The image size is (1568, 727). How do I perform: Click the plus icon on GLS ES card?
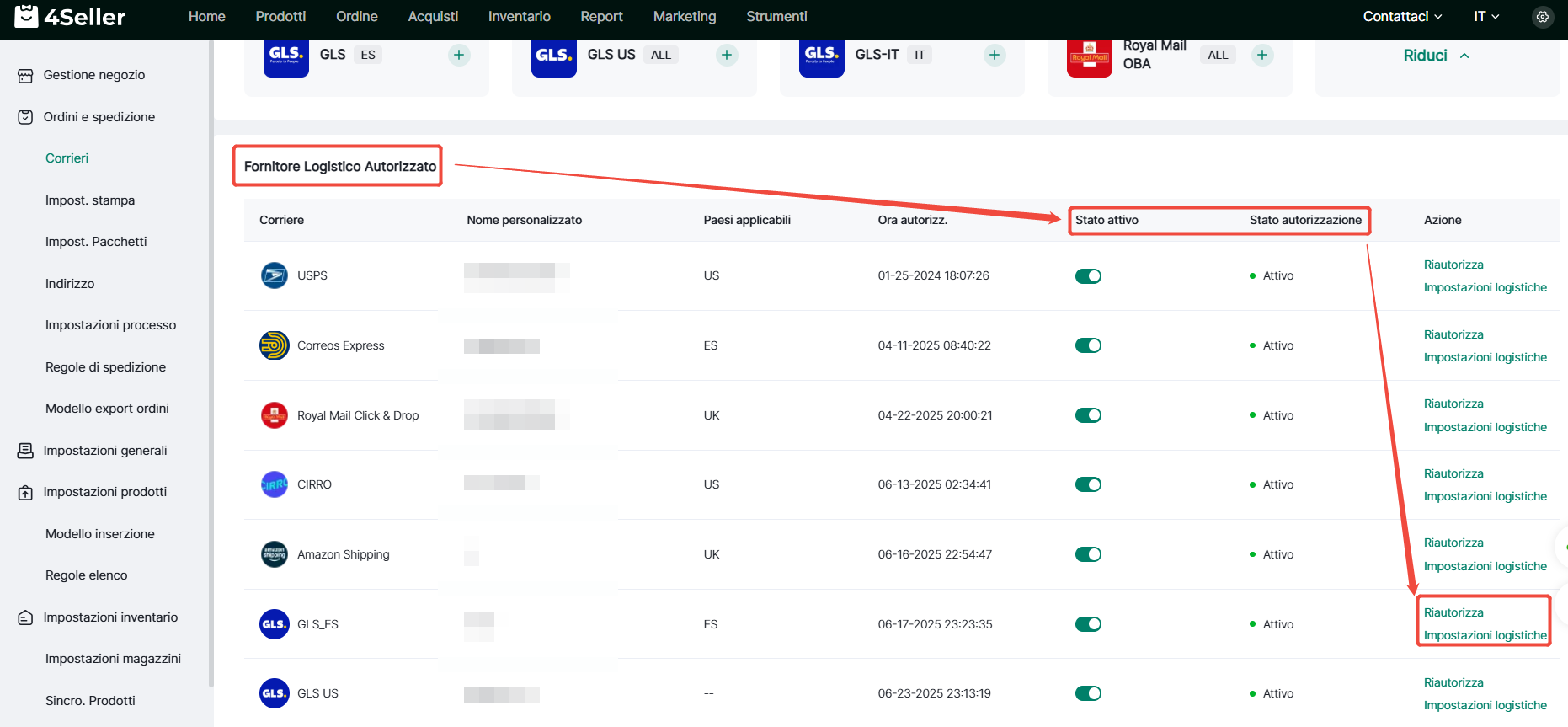tap(459, 56)
